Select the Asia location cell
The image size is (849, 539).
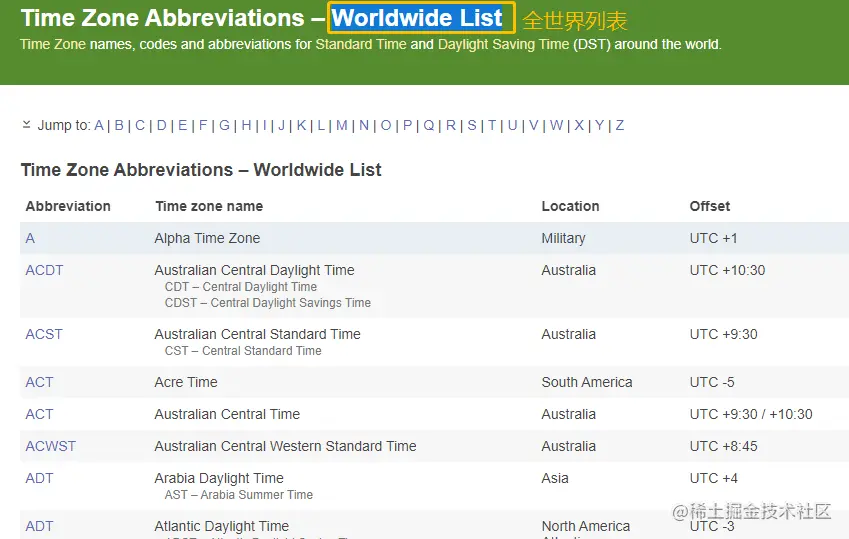coord(555,478)
